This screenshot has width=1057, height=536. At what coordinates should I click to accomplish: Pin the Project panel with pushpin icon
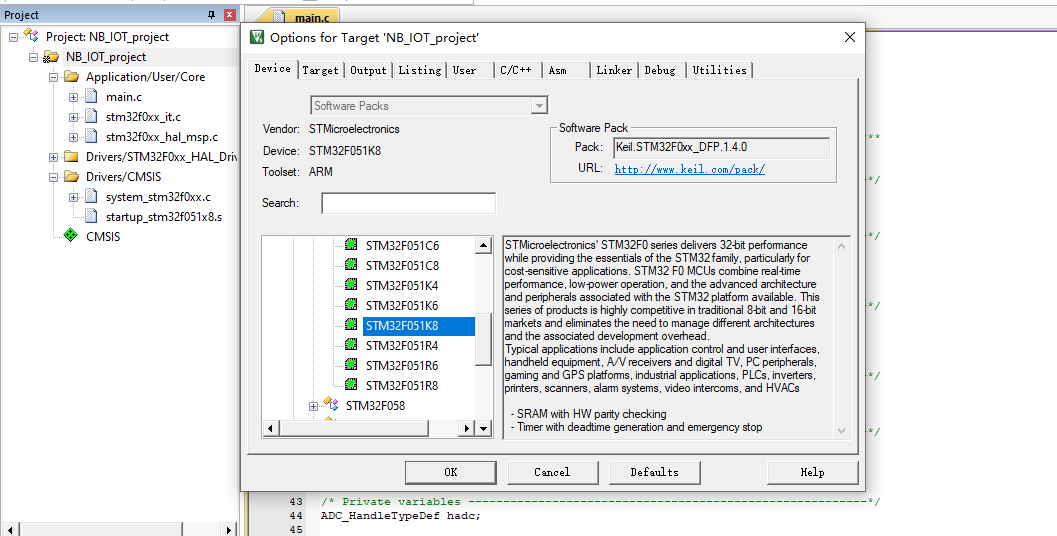211,14
